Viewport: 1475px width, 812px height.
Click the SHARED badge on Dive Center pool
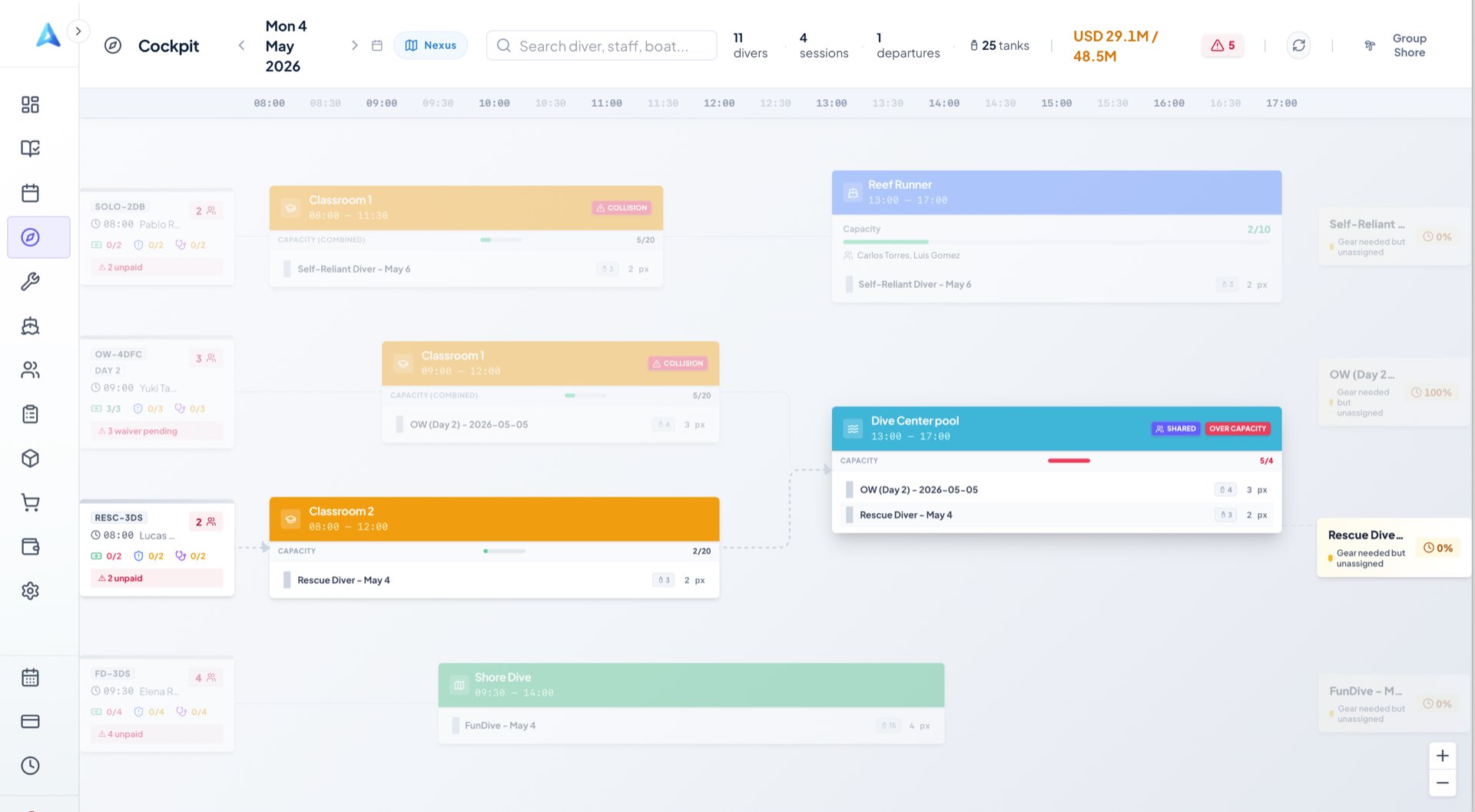(x=1175, y=429)
